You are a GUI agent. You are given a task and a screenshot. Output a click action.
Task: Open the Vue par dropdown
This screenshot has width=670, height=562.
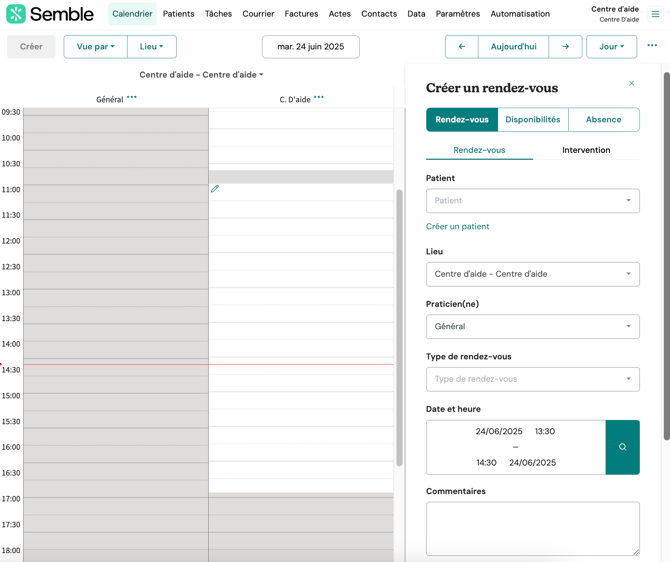coord(95,47)
